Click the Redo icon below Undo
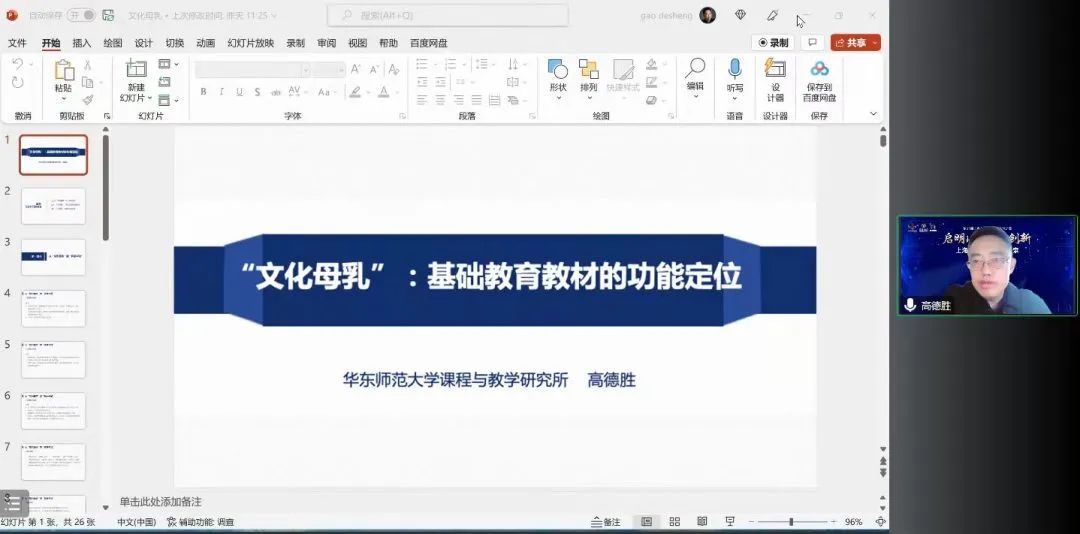Screen dimensions: 1080x534 [17, 83]
